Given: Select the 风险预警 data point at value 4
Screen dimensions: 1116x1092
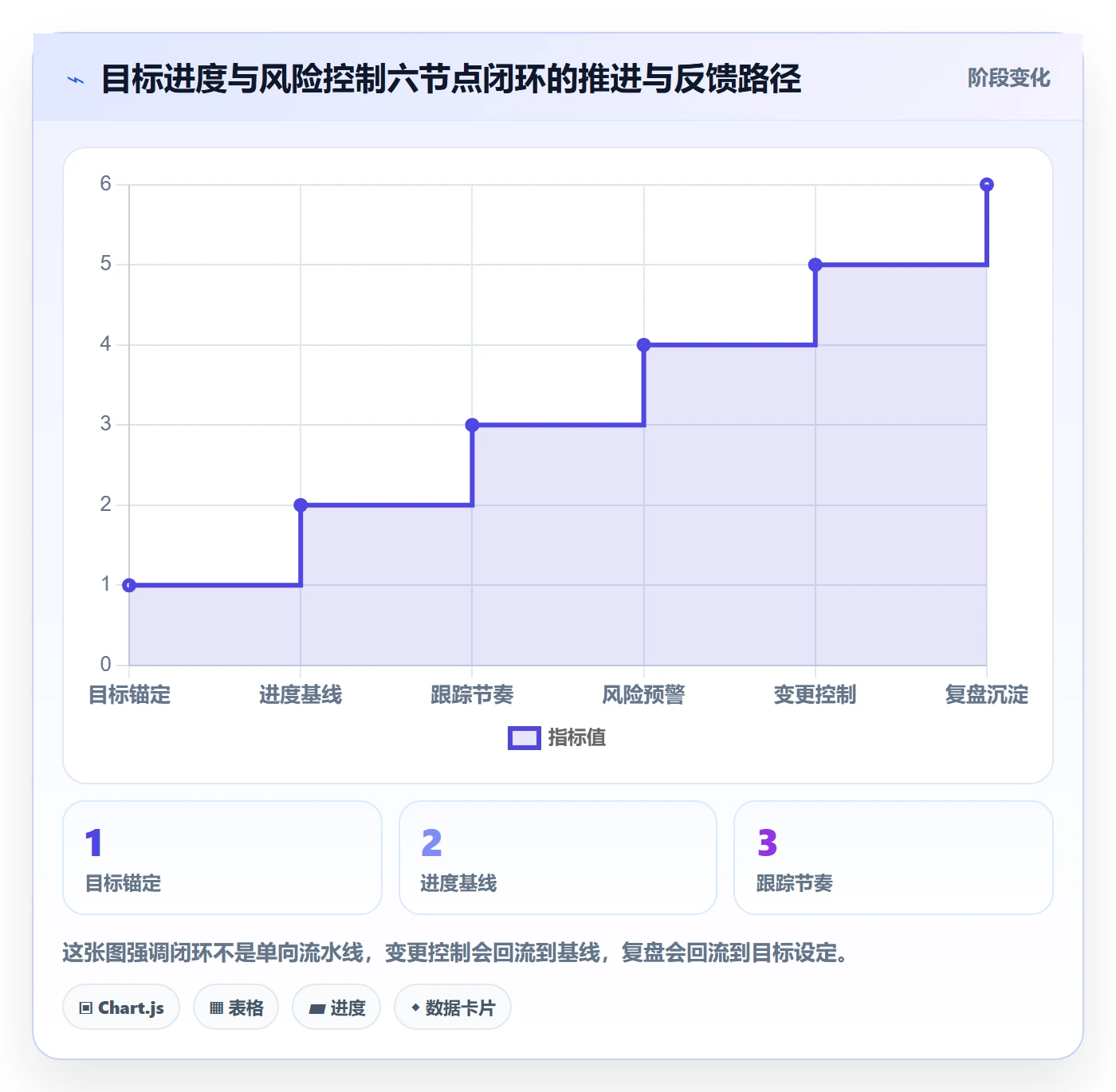Looking at the screenshot, I should [x=644, y=345].
